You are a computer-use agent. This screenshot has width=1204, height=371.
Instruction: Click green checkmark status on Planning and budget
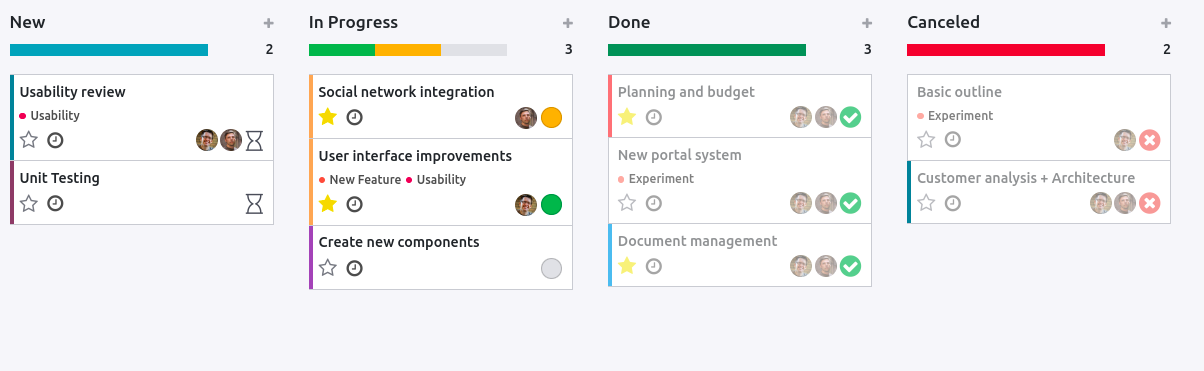[x=850, y=117]
